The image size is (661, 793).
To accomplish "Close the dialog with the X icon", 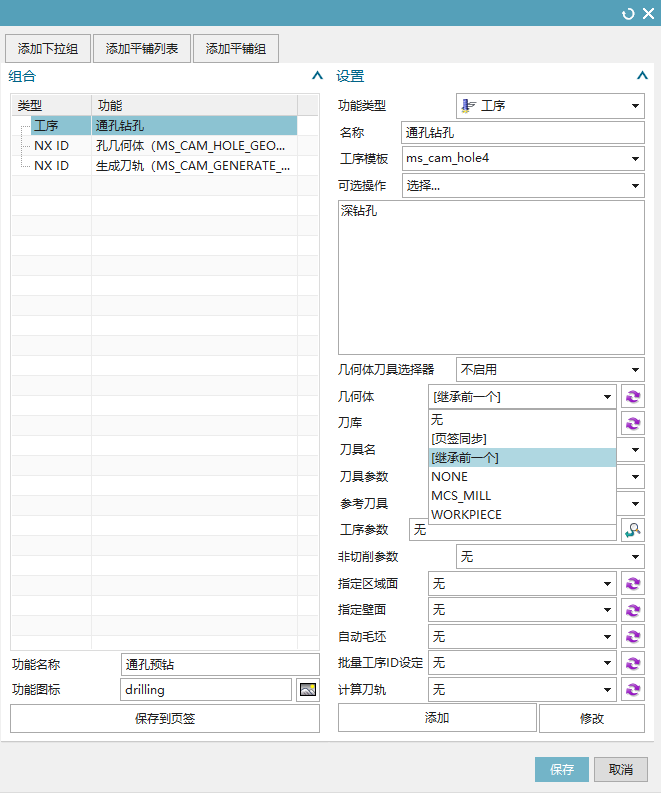I will [x=648, y=14].
